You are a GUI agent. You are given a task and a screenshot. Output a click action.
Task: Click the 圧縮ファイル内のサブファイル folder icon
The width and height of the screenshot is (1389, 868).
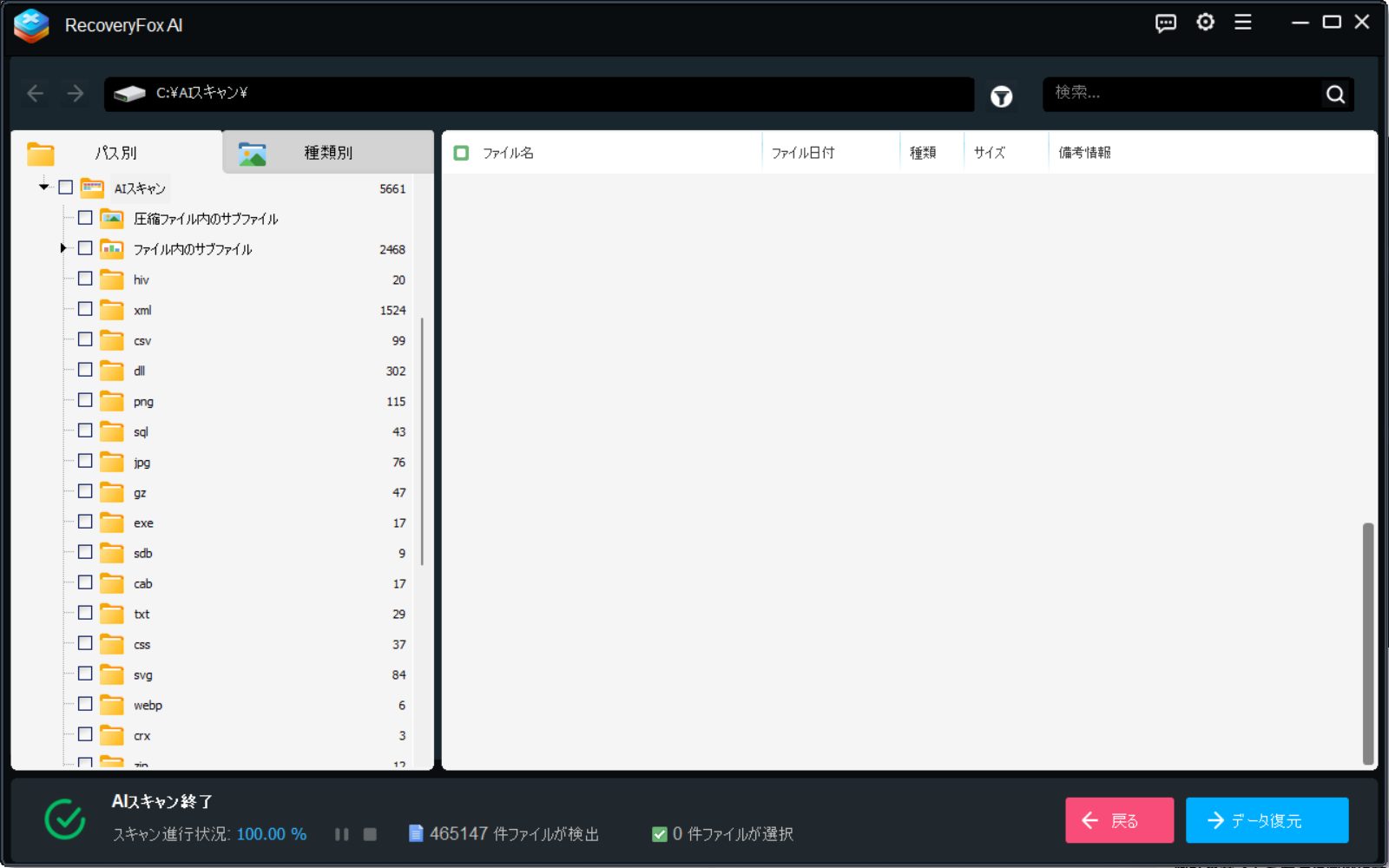111,218
